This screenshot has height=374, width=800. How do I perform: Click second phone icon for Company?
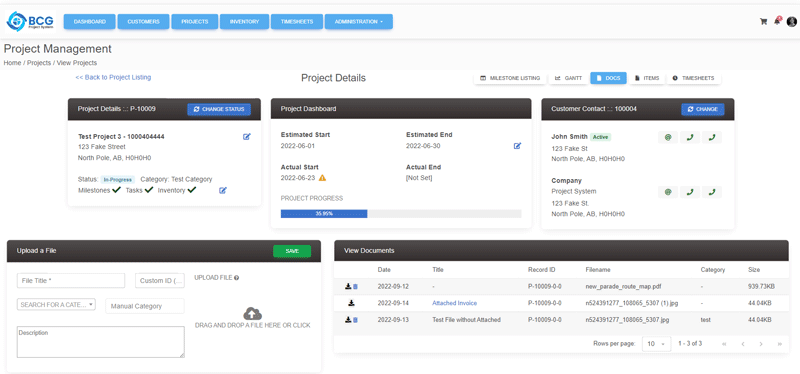[x=712, y=192]
